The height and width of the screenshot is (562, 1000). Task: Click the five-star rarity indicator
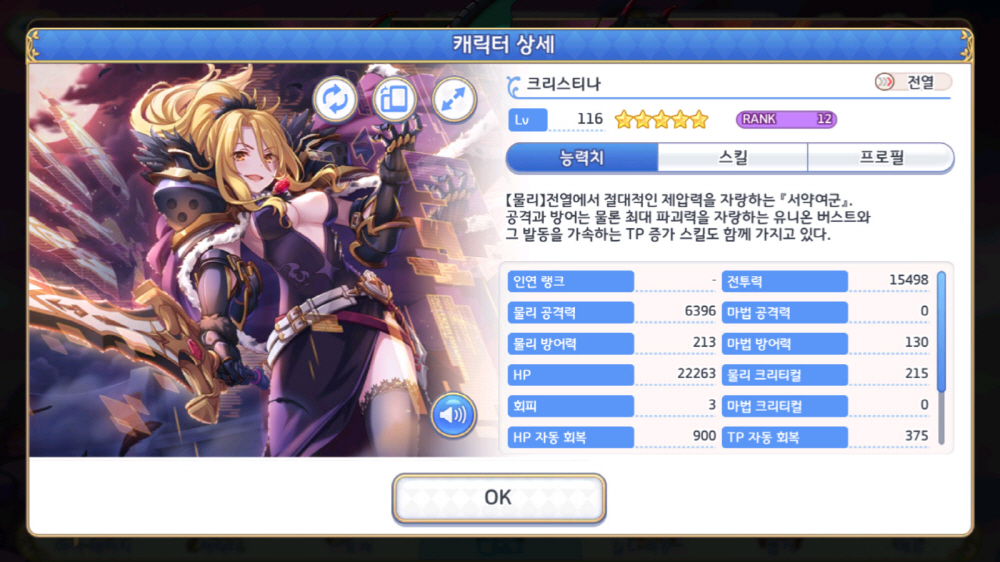(662, 119)
